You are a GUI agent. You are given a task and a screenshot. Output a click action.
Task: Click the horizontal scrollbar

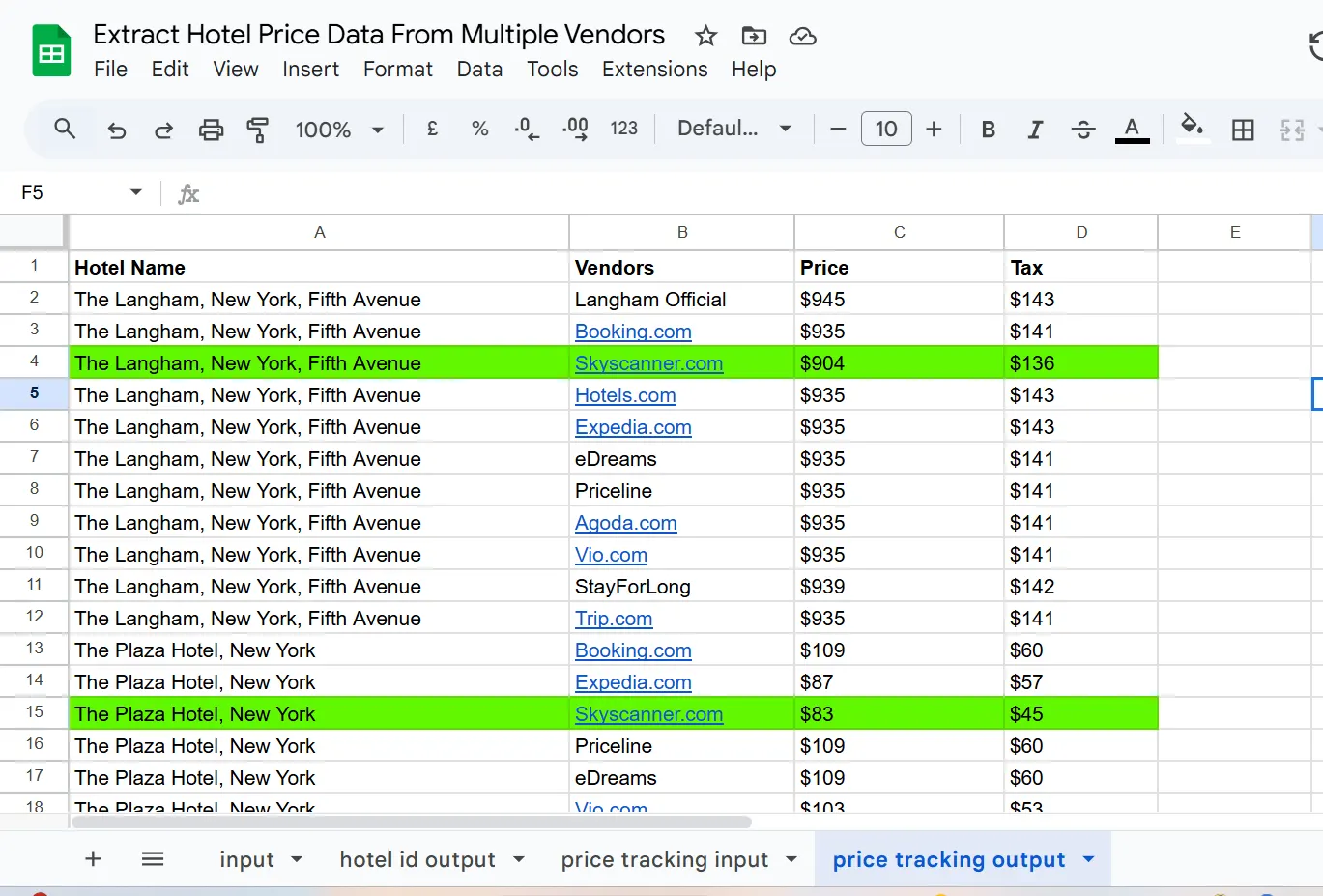pyautogui.click(x=412, y=822)
